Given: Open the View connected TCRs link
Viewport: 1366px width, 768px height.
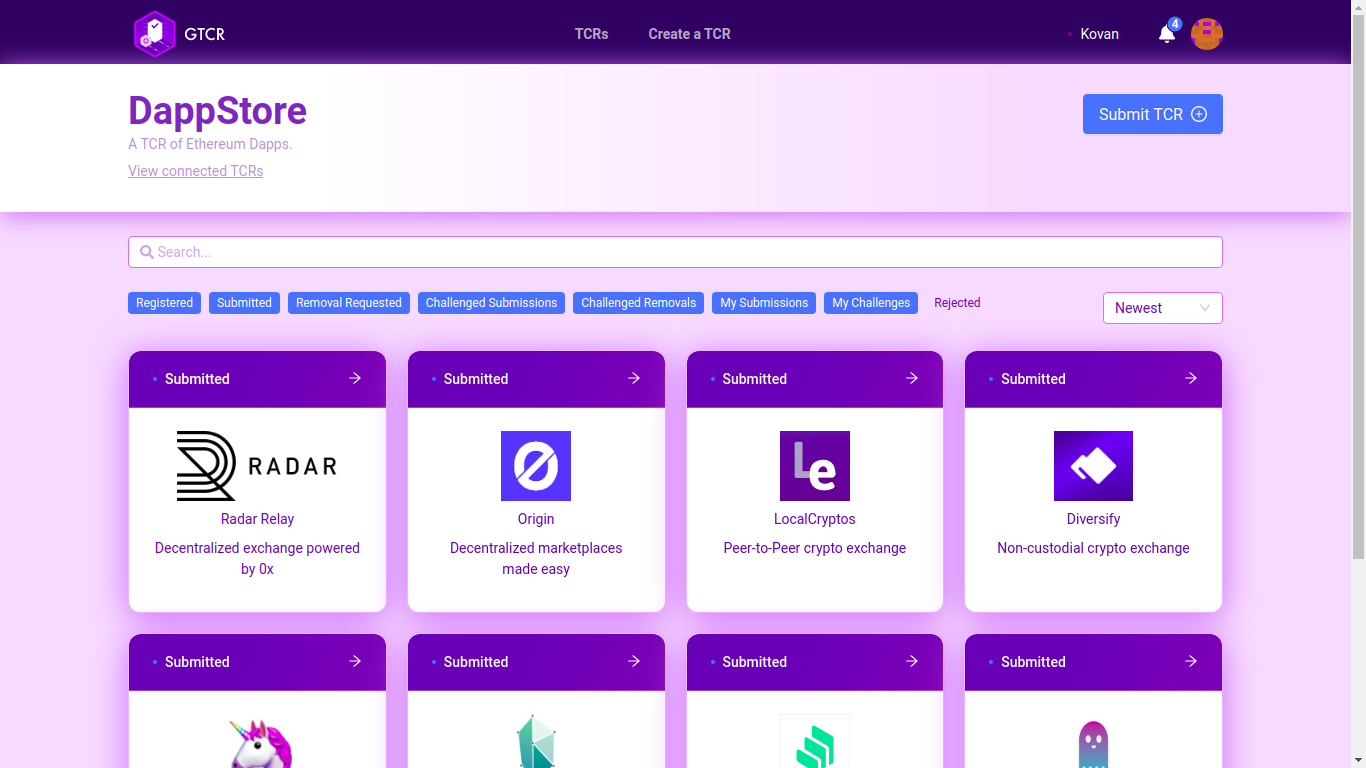Looking at the screenshot, I should (196, 171).
